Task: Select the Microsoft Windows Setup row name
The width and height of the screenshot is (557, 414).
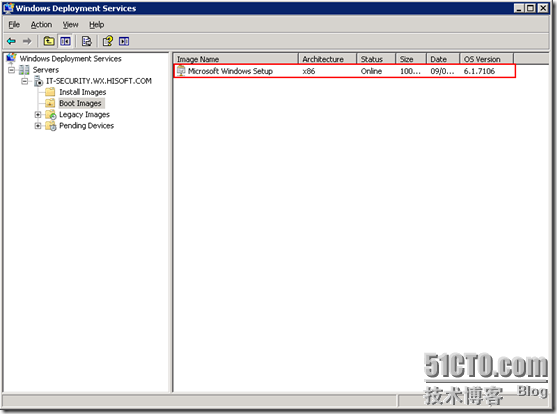Action: 230,71
